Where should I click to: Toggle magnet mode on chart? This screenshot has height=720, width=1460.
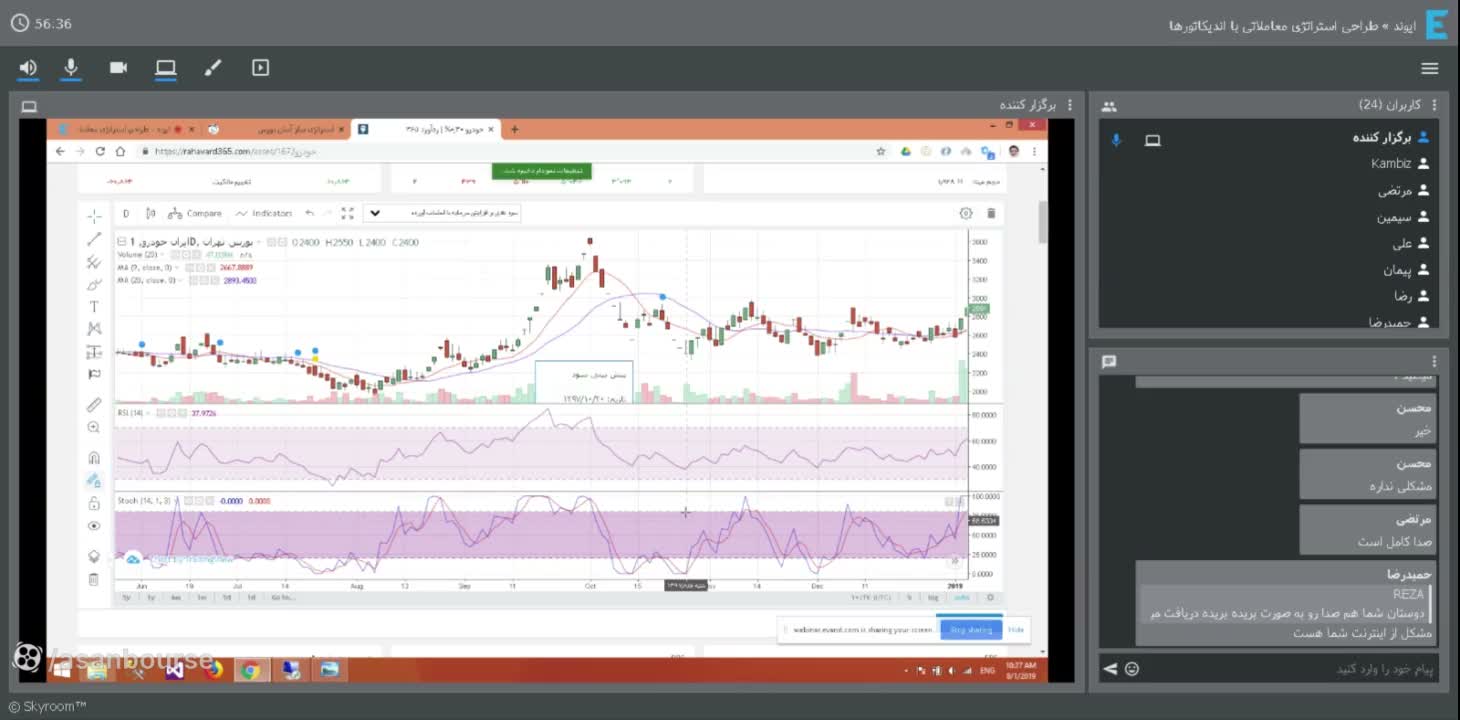coord(94,458)
